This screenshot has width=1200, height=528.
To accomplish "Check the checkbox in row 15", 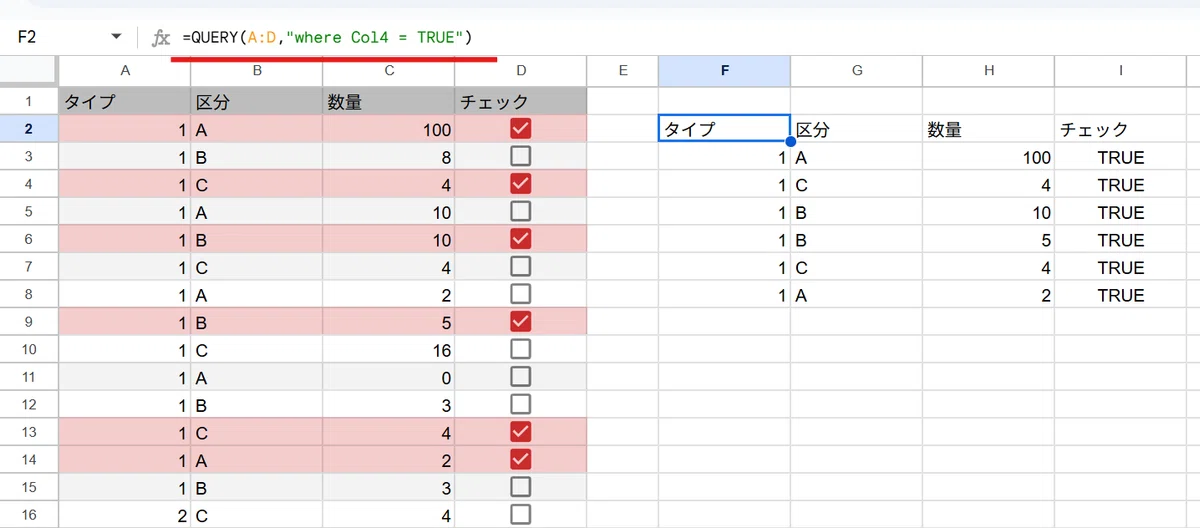I will [520, 486].
